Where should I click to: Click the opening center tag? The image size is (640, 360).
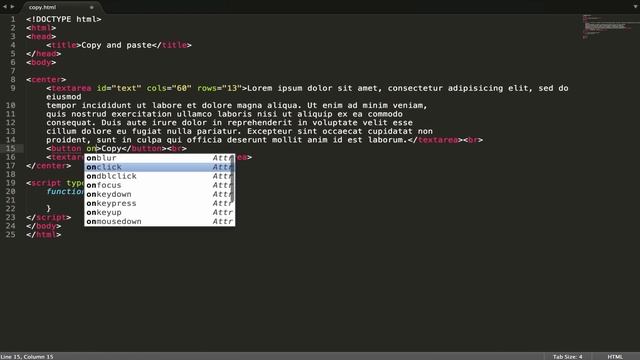coord(46,80)
